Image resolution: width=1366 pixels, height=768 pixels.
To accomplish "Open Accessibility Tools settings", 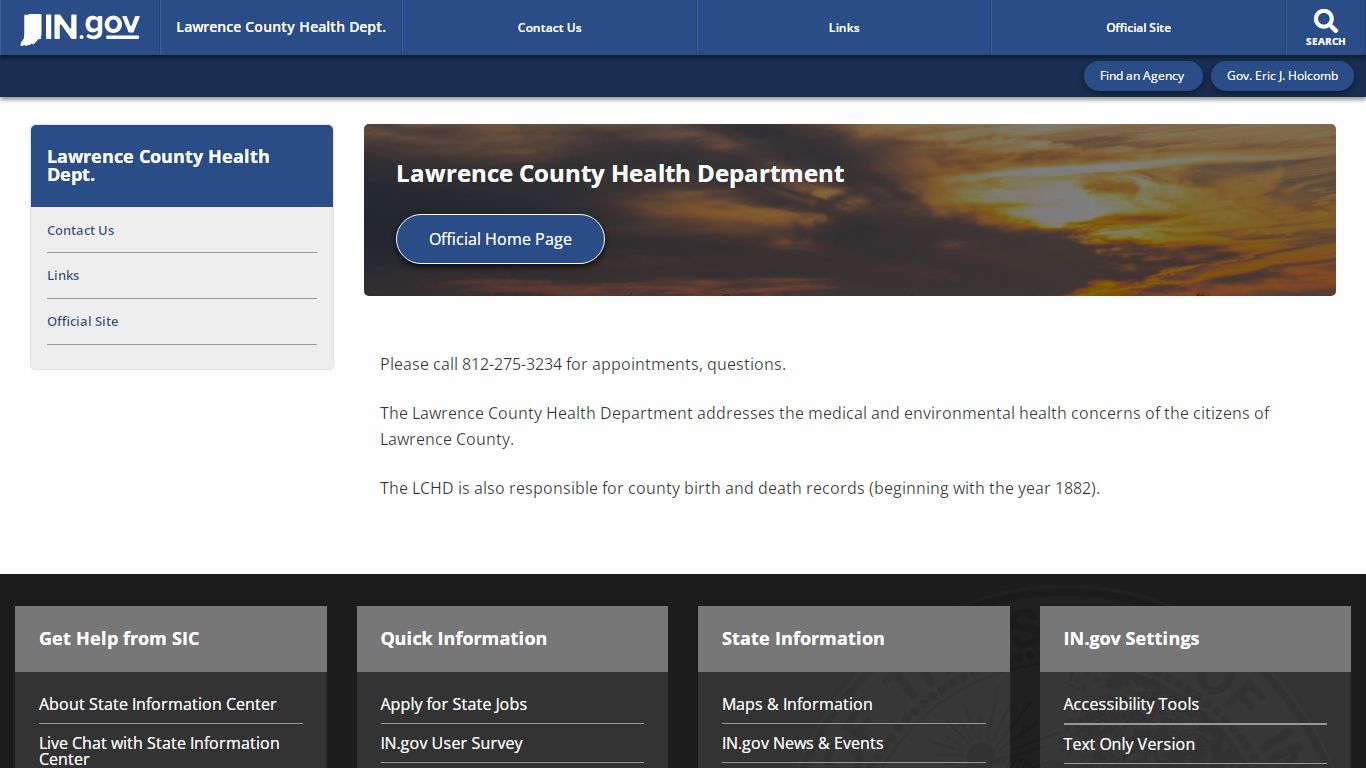I will [x=1131, y=704].
